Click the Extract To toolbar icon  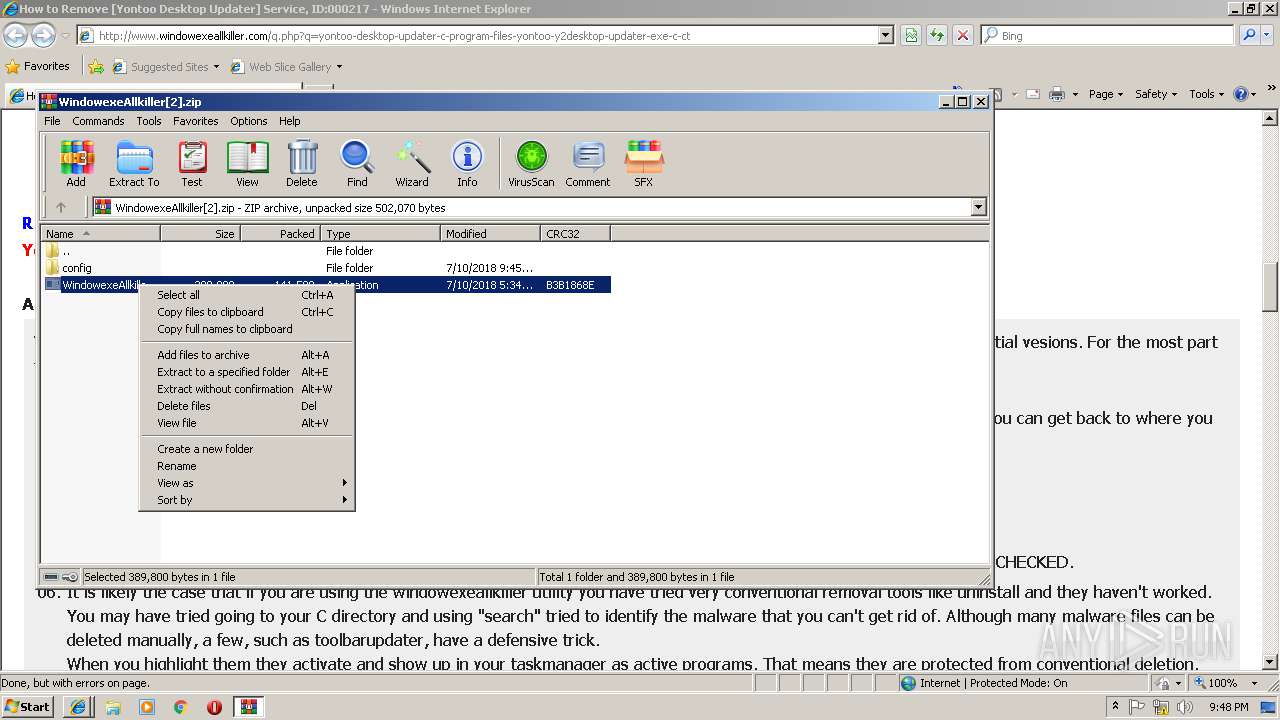134,163
